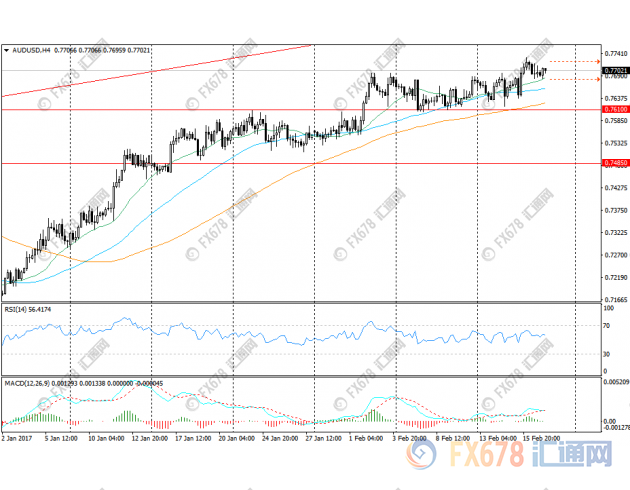Click the arrow icon before AUDUSD,H4 title
The width and height of the screenshot is (630, 490).
click(x=6, y=48)
